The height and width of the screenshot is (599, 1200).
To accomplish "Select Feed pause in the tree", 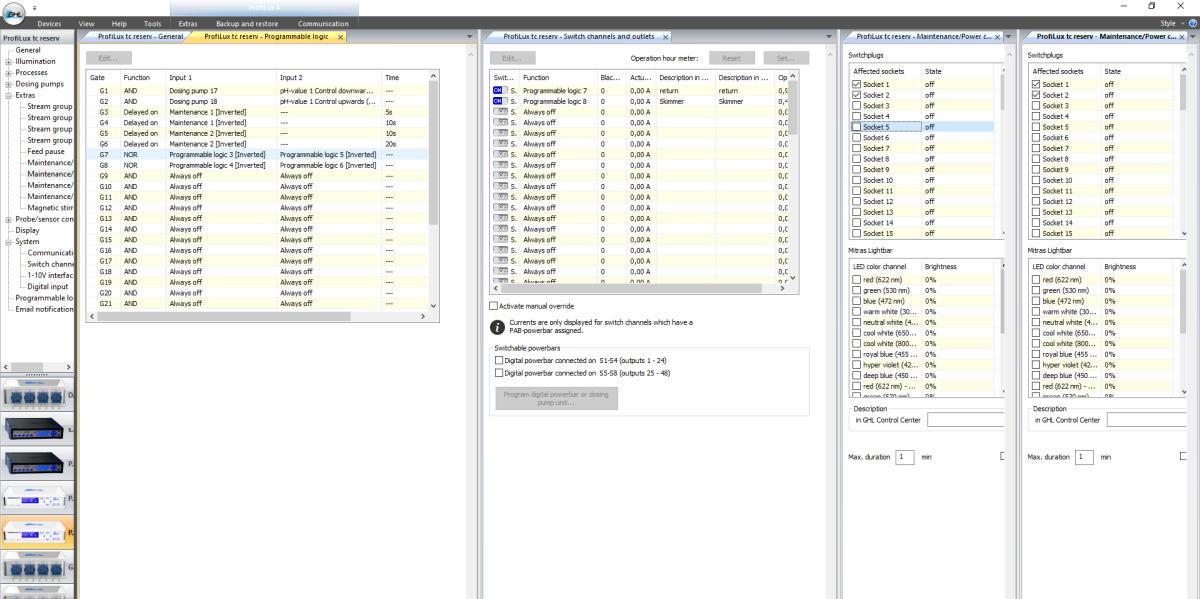I will tap(47, 151).
